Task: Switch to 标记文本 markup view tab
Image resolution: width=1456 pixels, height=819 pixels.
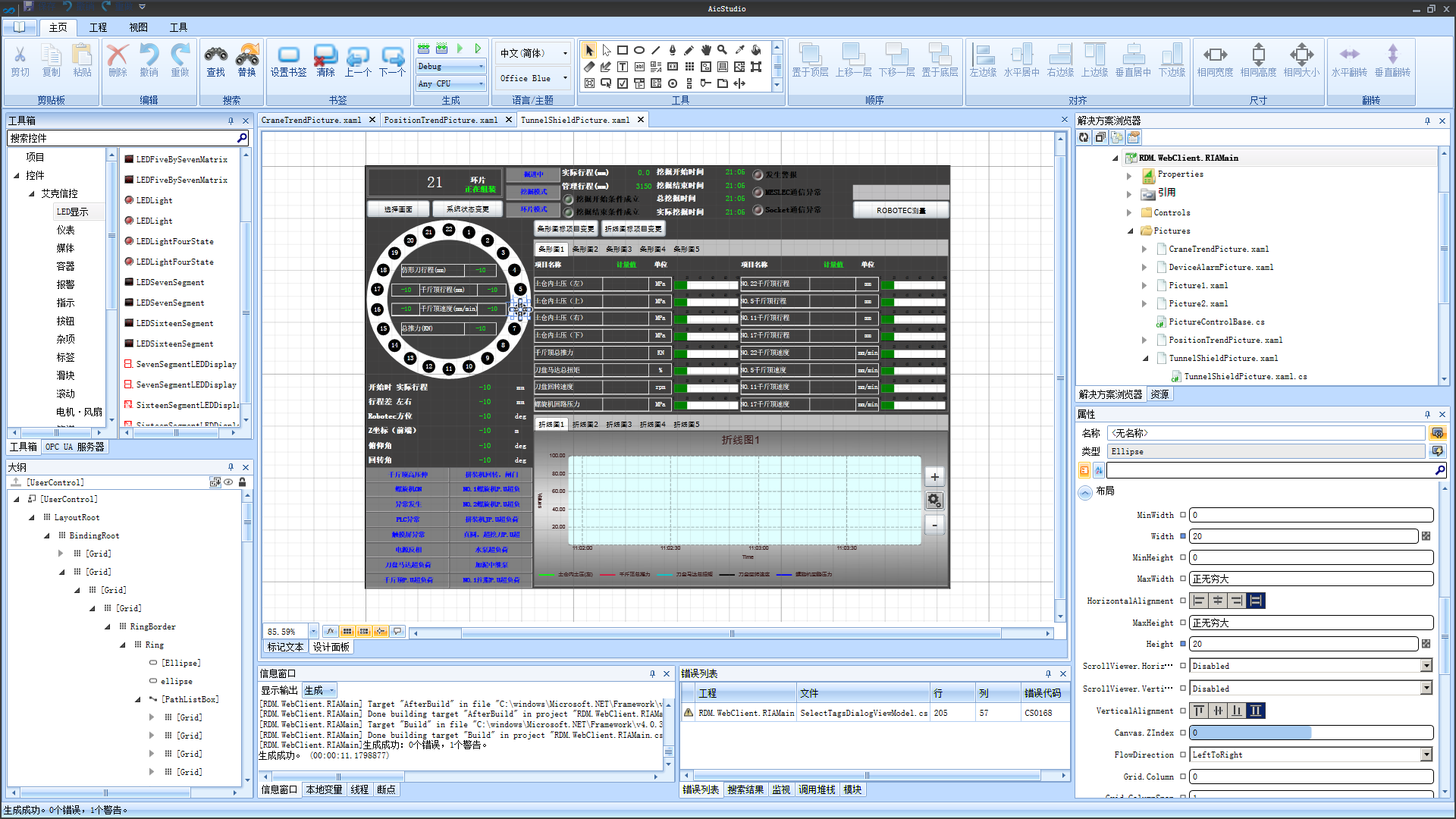Action: coord(285,647)
